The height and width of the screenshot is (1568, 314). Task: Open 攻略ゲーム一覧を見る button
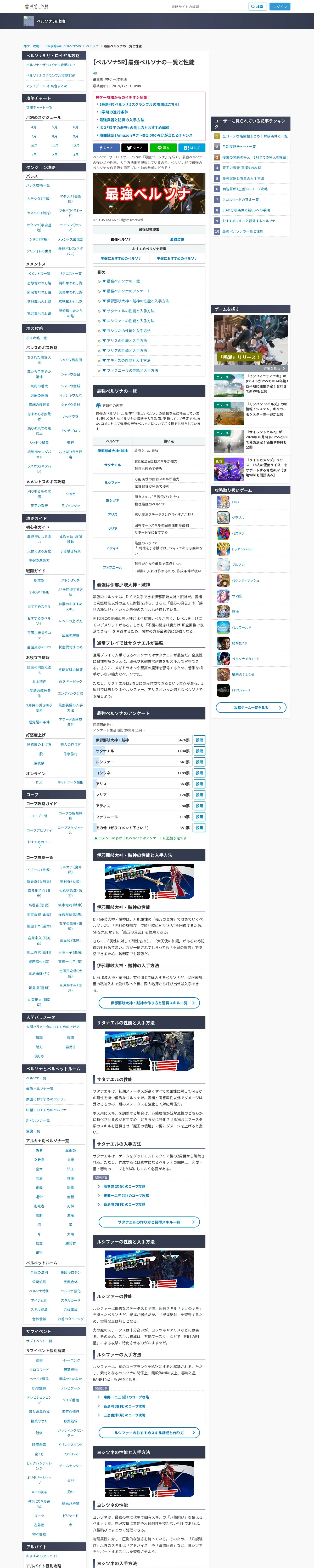click(x=251, y=708)
